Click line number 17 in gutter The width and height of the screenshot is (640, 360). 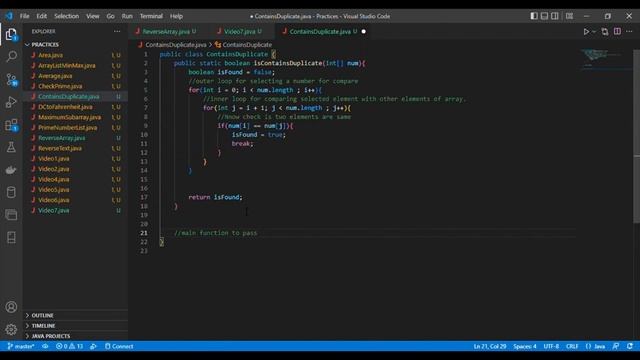pyautogui.click(x=144, y=197)
